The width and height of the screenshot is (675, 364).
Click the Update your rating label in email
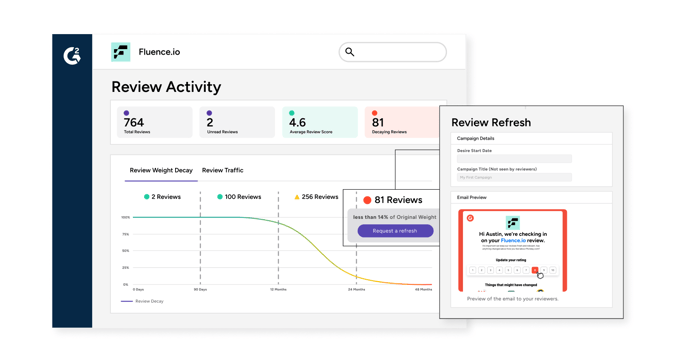point(511,260)
